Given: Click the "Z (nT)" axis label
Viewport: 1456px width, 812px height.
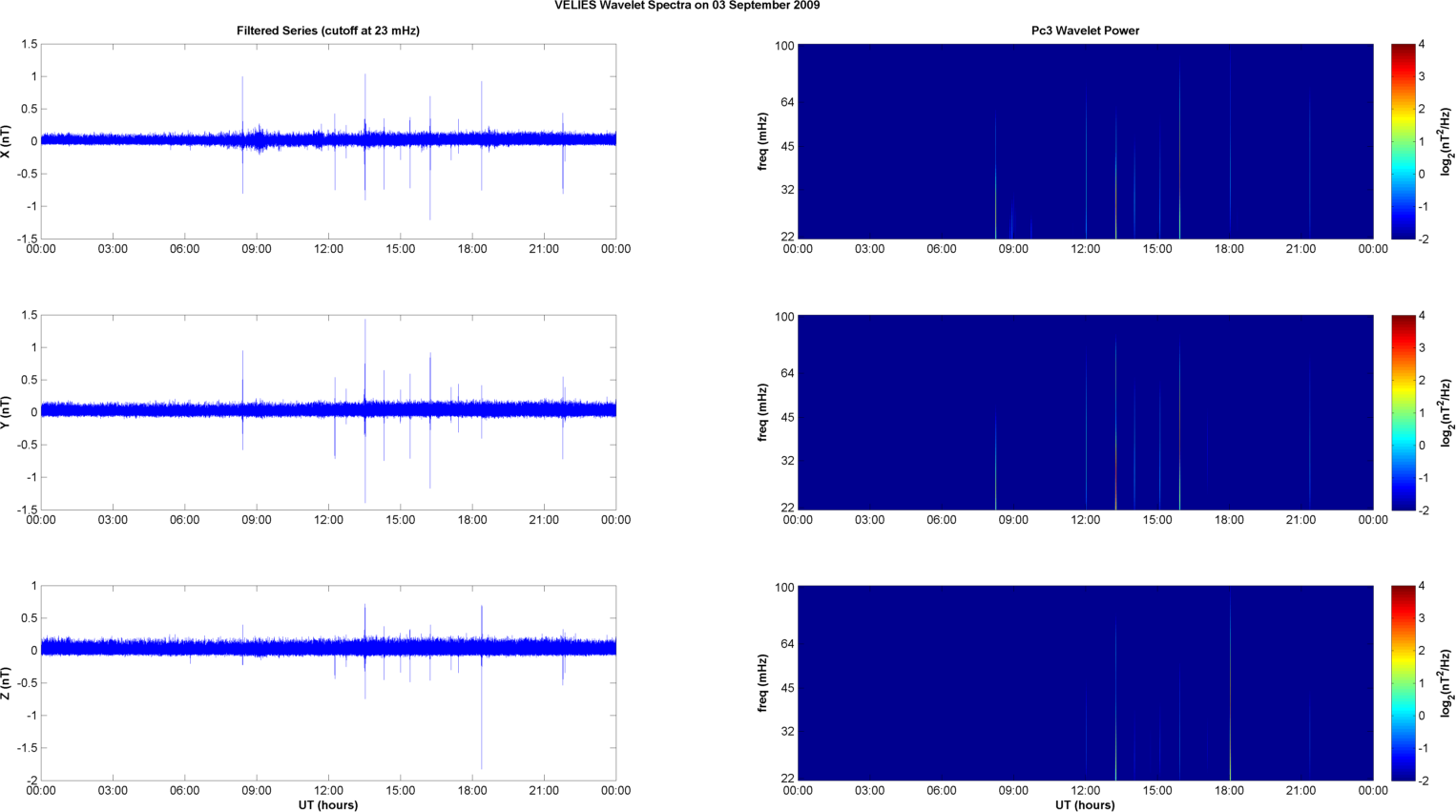Looking at the screenshot, I should coord(7,683).
